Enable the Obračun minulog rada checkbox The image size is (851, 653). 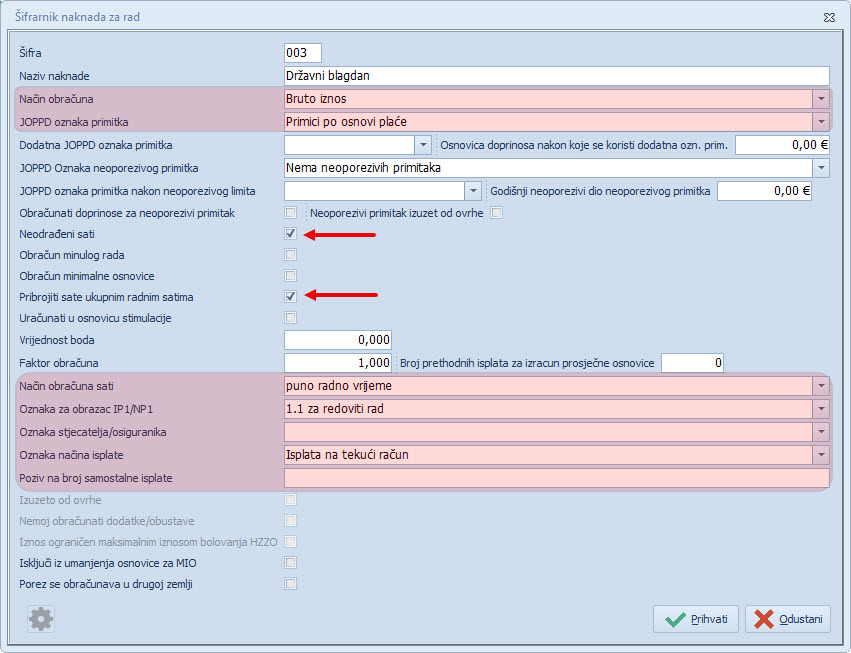291,255
